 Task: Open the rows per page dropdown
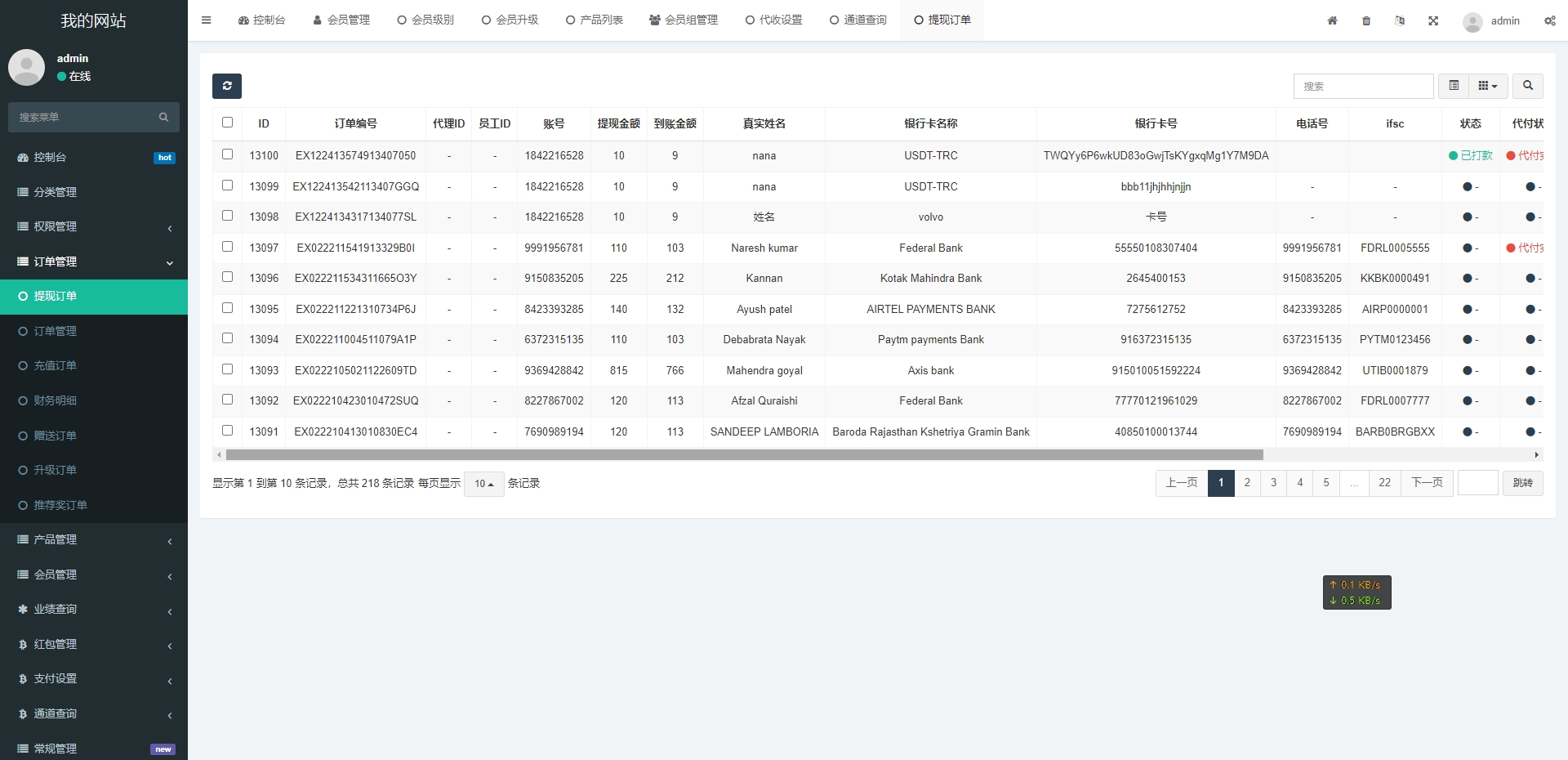click(x=483, y=484)
